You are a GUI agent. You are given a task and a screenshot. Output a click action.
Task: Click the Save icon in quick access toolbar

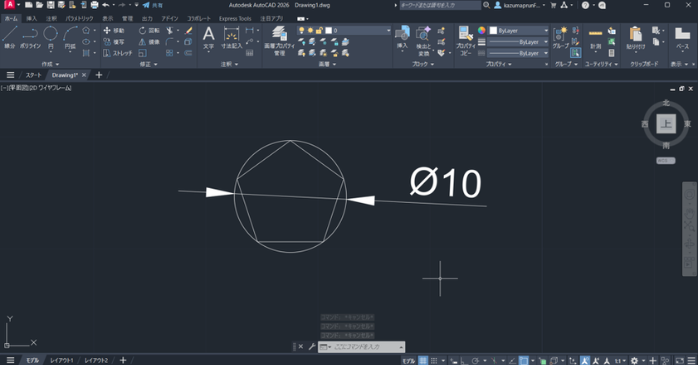pos(50,5)
